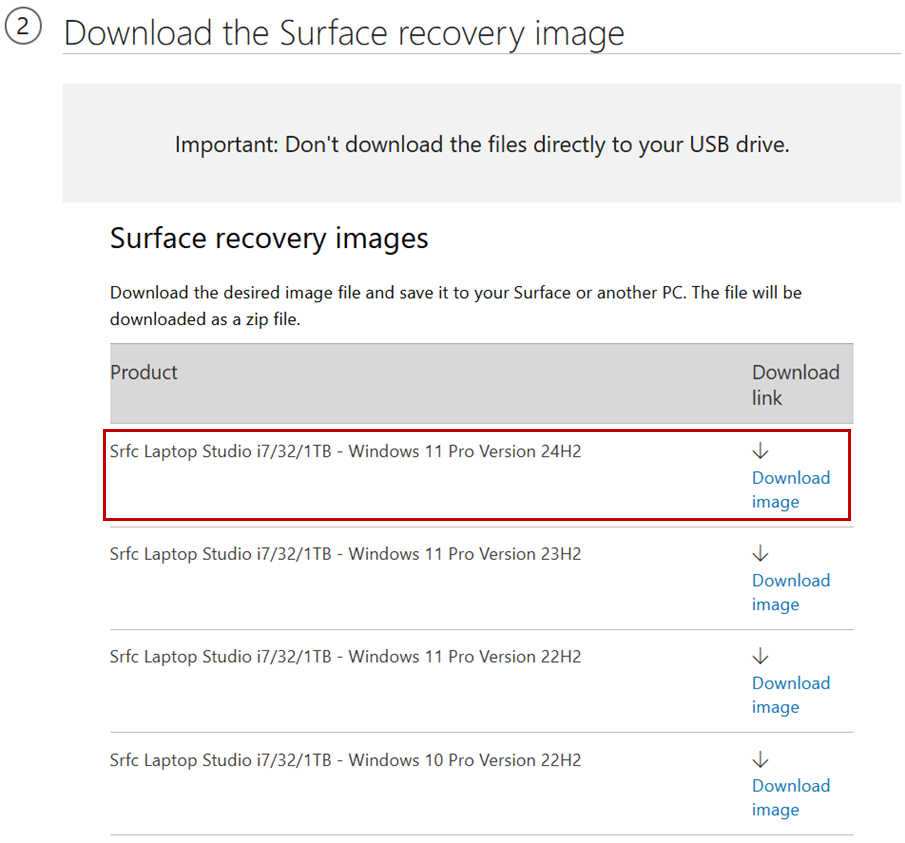Click the download arrow for Windows 10 22H2
Screen dimensions: 905x843
761,758
